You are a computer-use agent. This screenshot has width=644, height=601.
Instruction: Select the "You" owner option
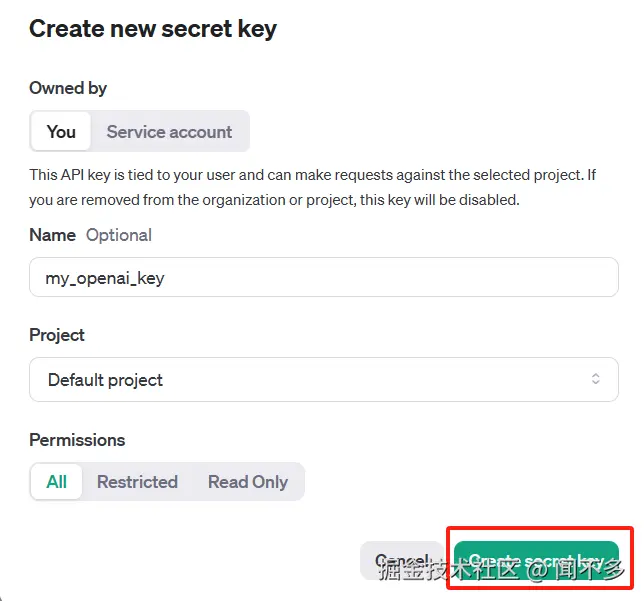tap(61, 132)
